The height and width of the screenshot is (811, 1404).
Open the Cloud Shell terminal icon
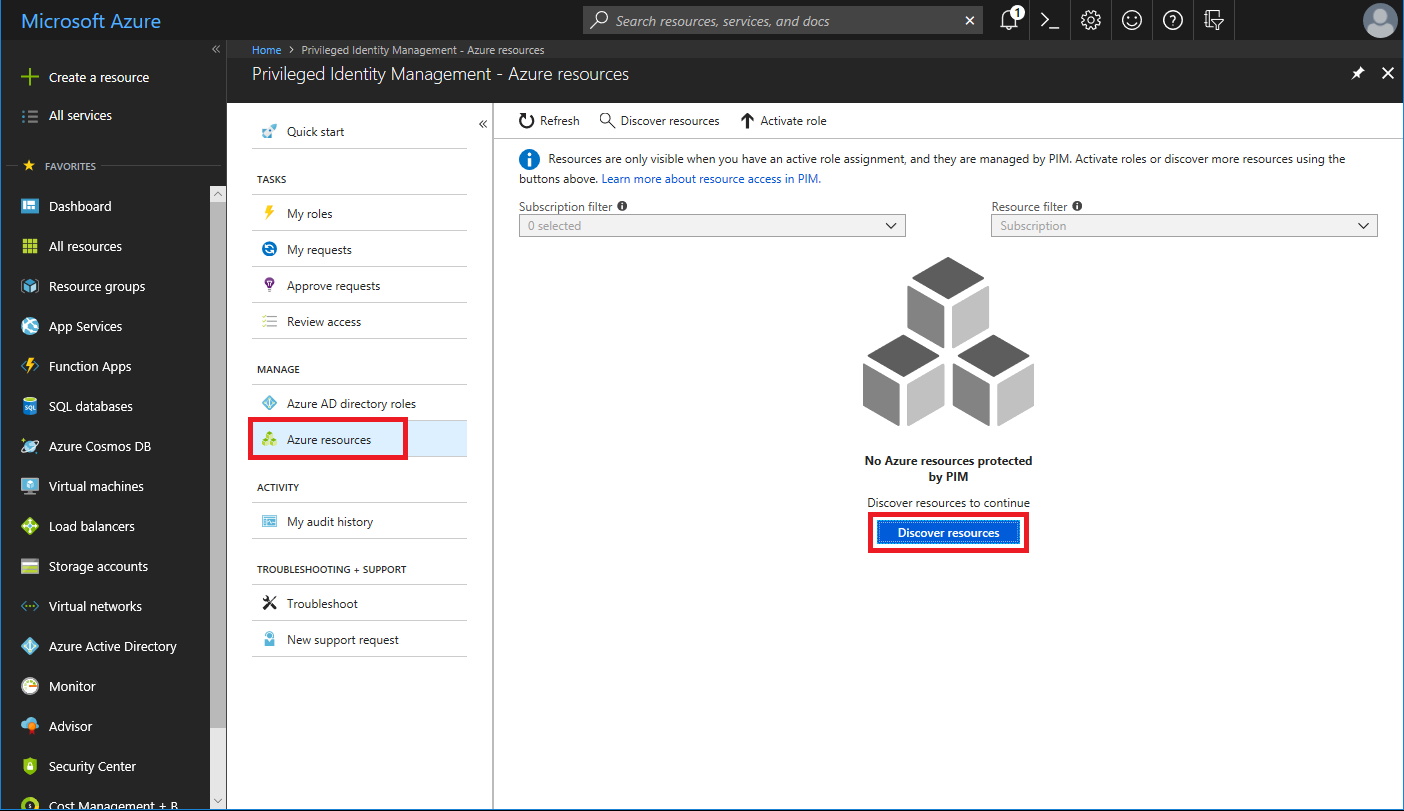point(1049,20)
